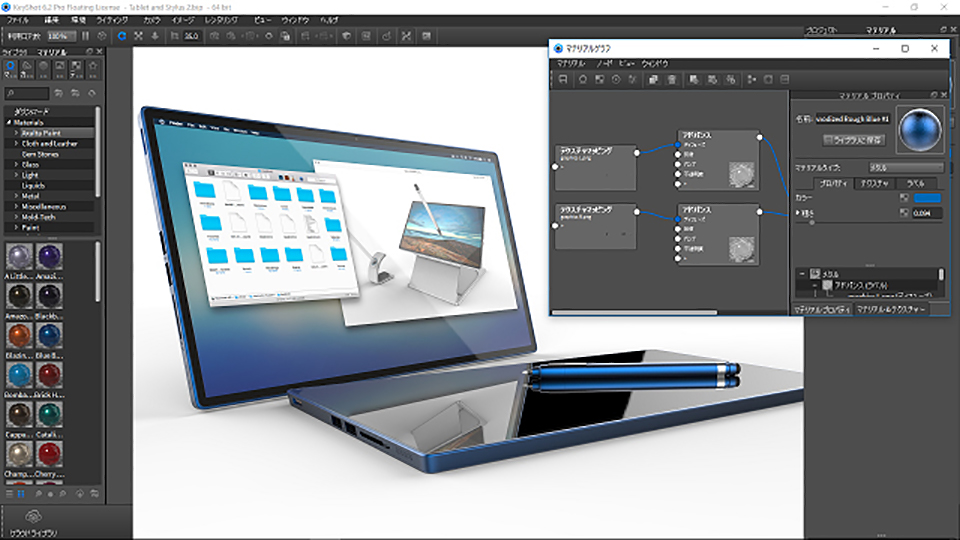960x540 pixels.
Task: Click the blue refresh arrow icon in toolbar
Action: click(x=122, y=35)
